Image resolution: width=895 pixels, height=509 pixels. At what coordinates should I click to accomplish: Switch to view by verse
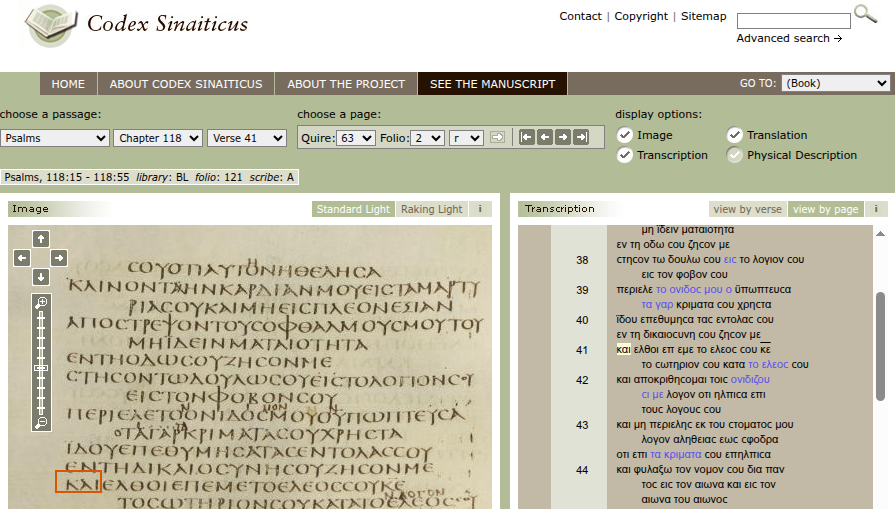747,209
